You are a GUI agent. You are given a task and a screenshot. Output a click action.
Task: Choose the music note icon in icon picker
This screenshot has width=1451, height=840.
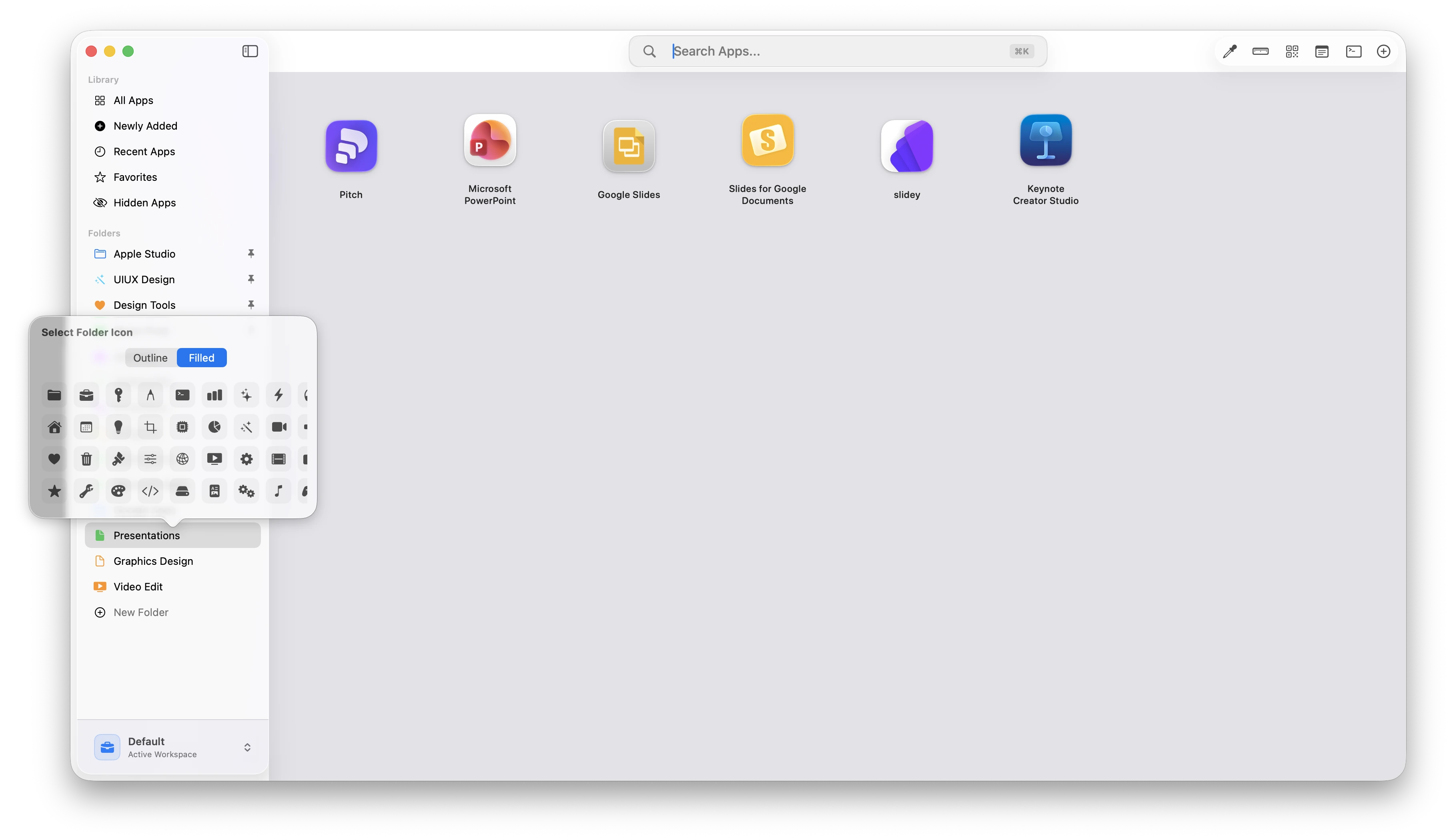point(279,491)
